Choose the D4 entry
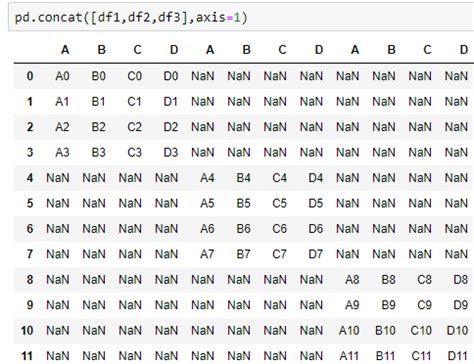The width and height of the screenshot is (474, 364). click(316, 178)
